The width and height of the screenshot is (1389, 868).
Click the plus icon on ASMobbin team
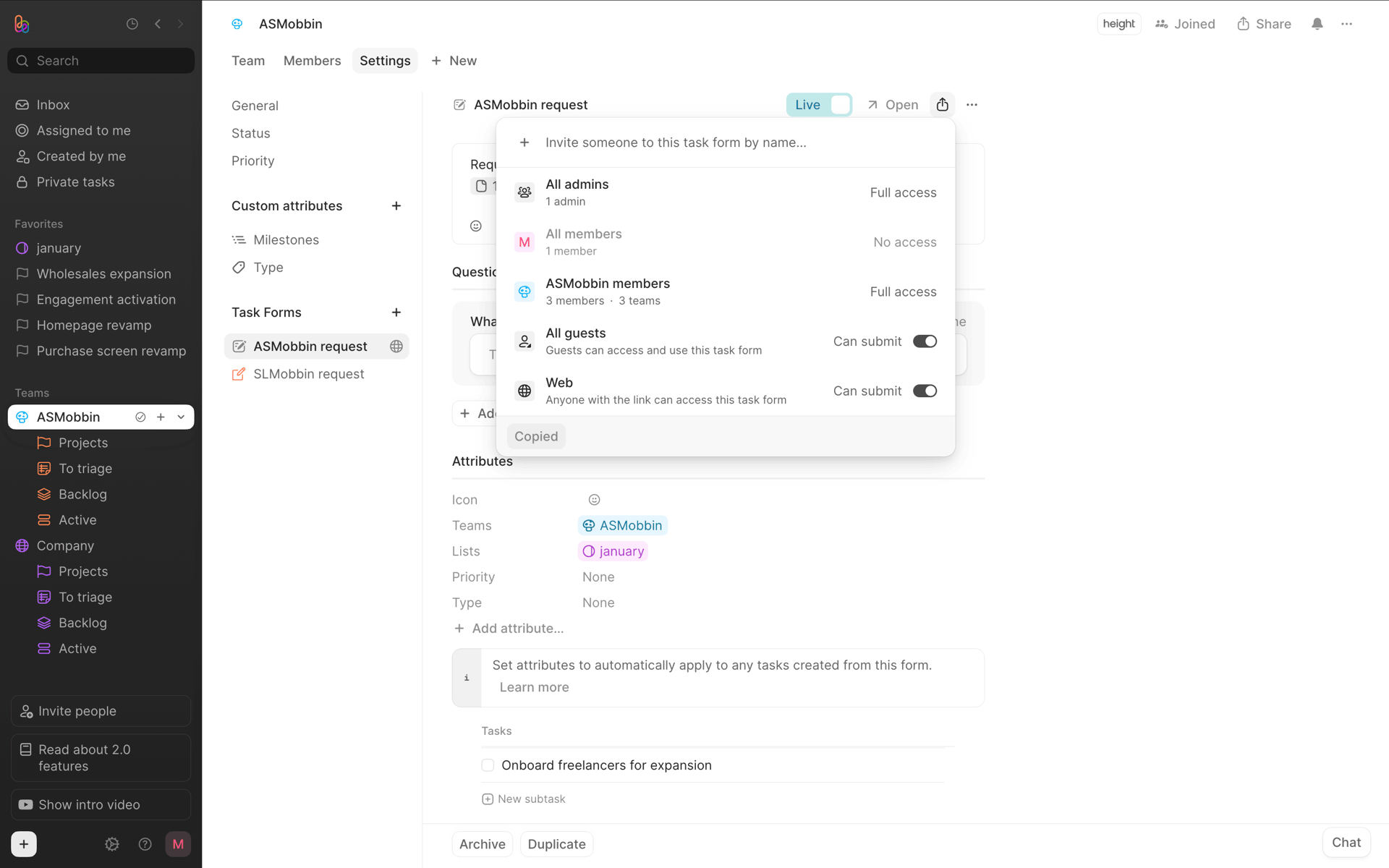click(x=161, y=417)
